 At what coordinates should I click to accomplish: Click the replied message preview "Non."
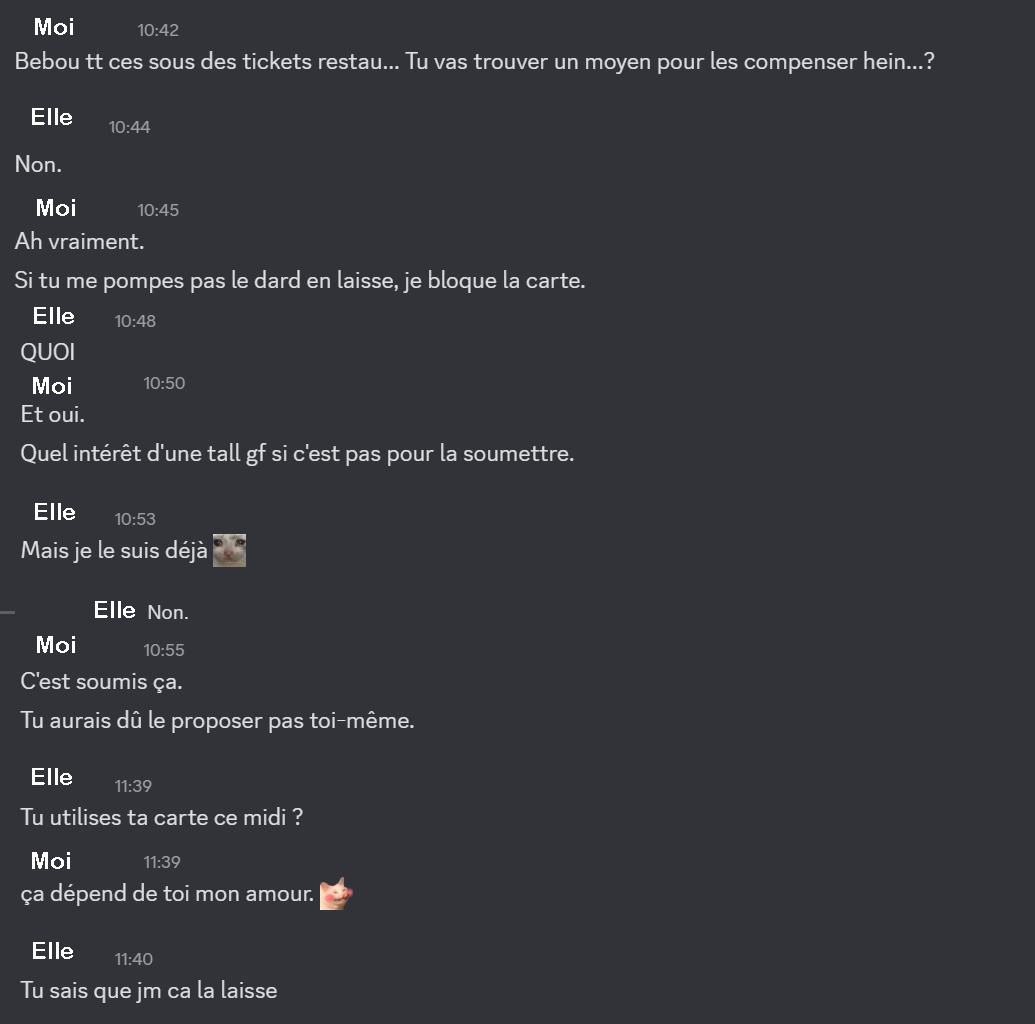(x=168, y=612)
